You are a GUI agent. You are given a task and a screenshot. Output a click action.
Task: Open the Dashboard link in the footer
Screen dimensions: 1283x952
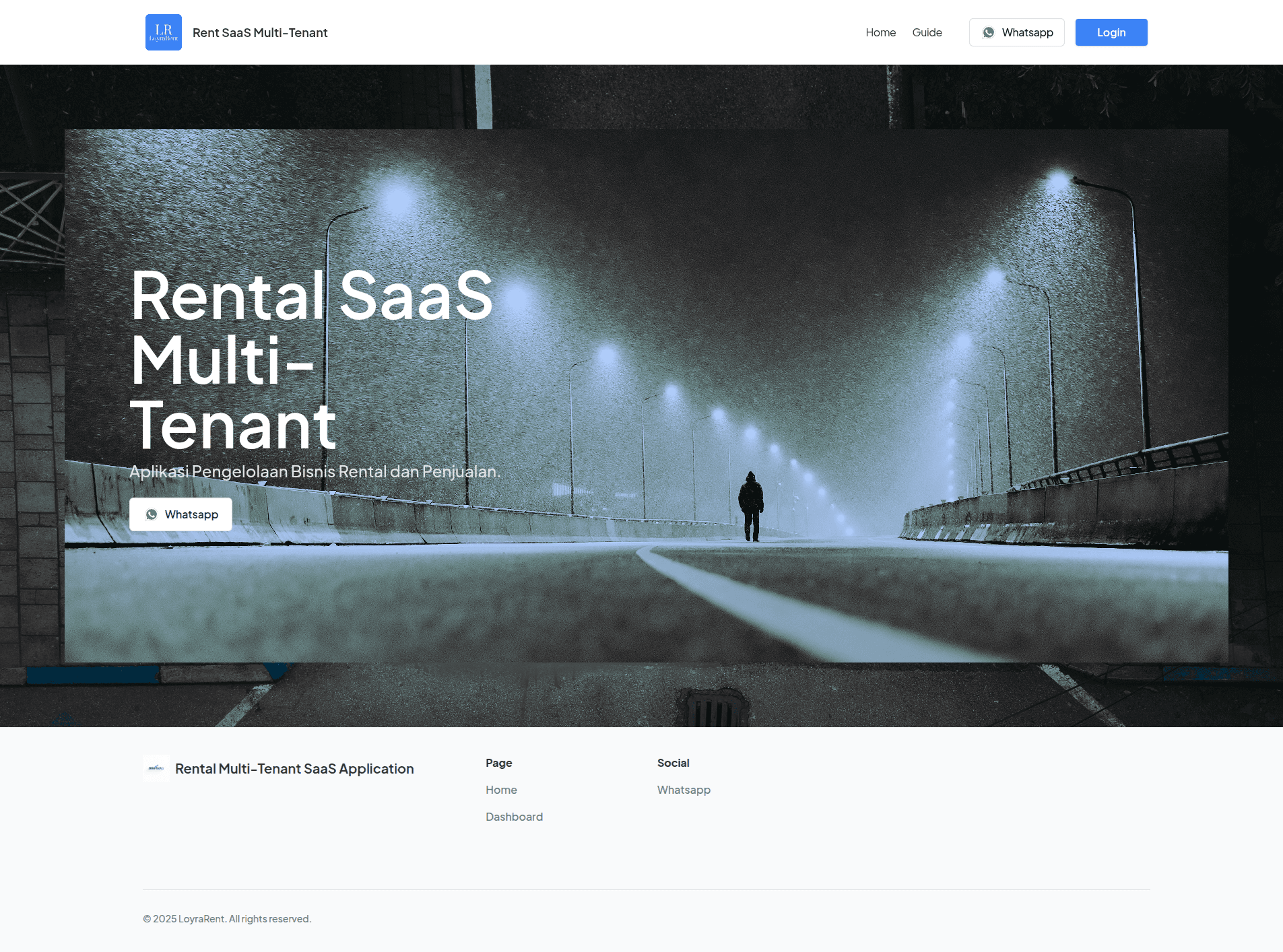(x=514, y=816)
